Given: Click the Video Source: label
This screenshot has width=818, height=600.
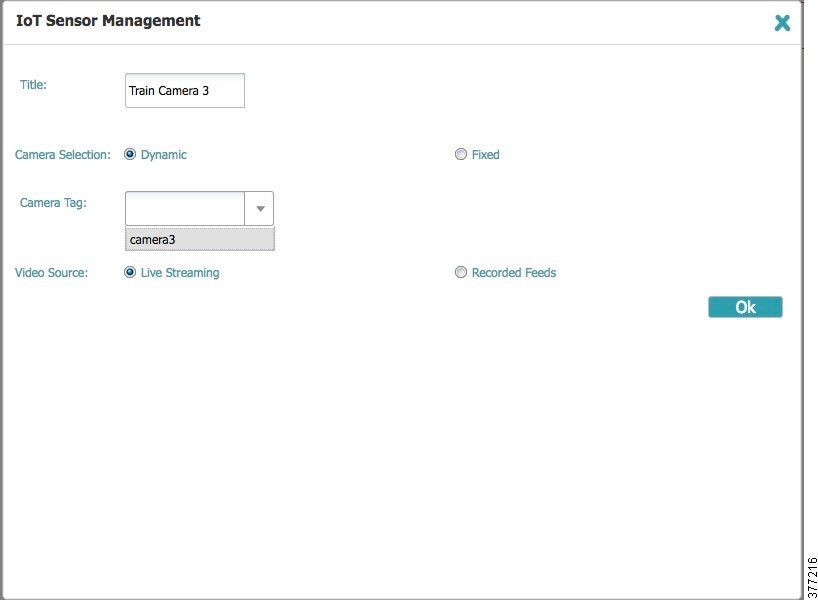Looking at the screenshot, I should (51, 272).
